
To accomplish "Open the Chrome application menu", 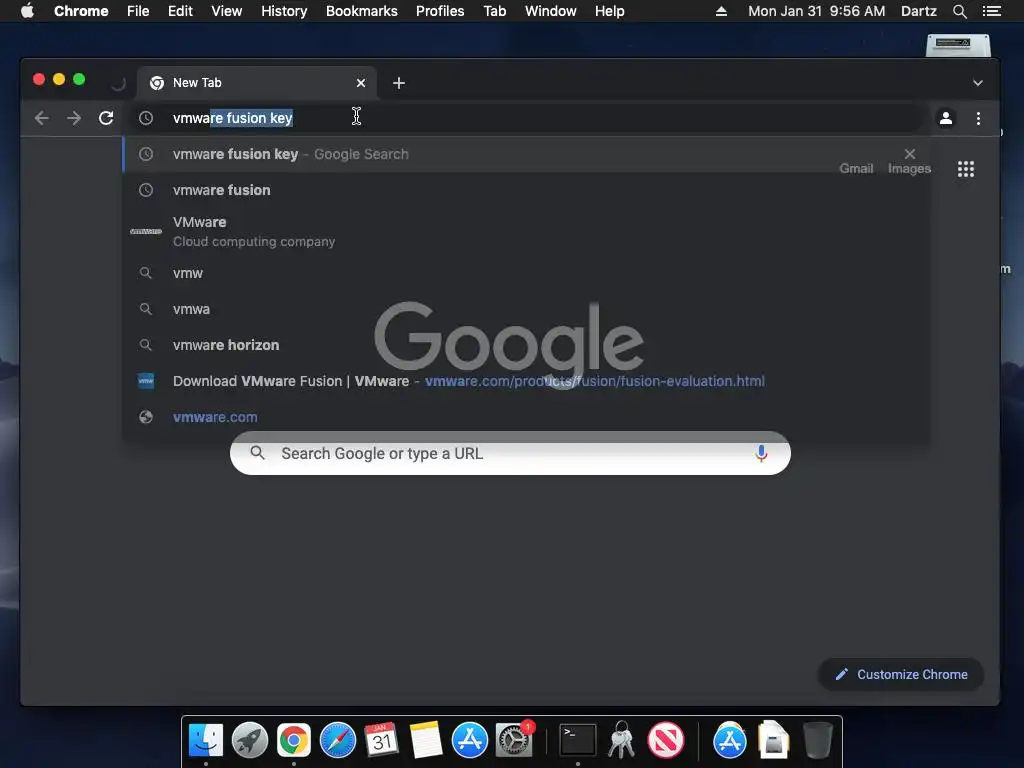I will 81,11.
